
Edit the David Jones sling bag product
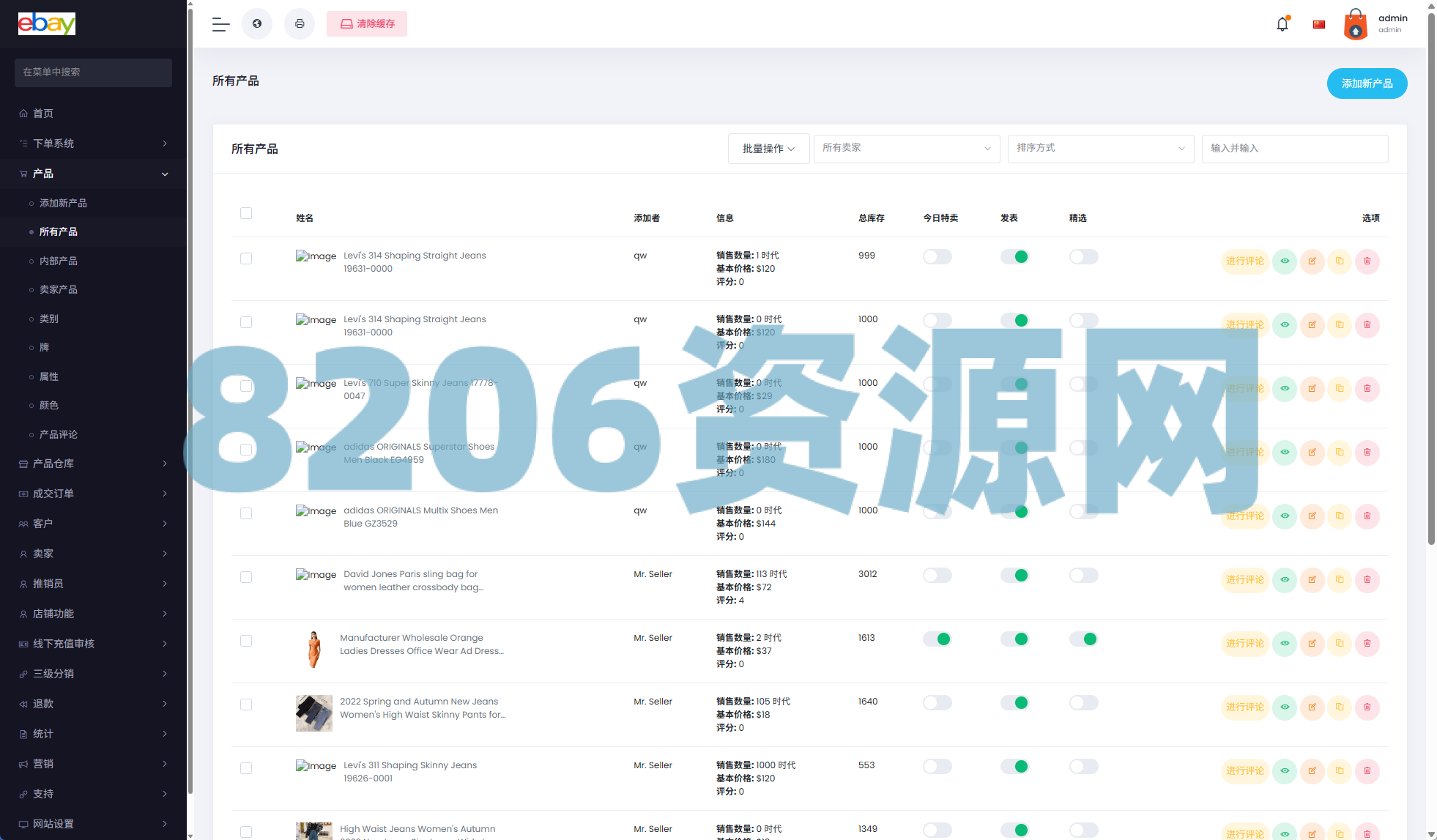pos(1312,580)
